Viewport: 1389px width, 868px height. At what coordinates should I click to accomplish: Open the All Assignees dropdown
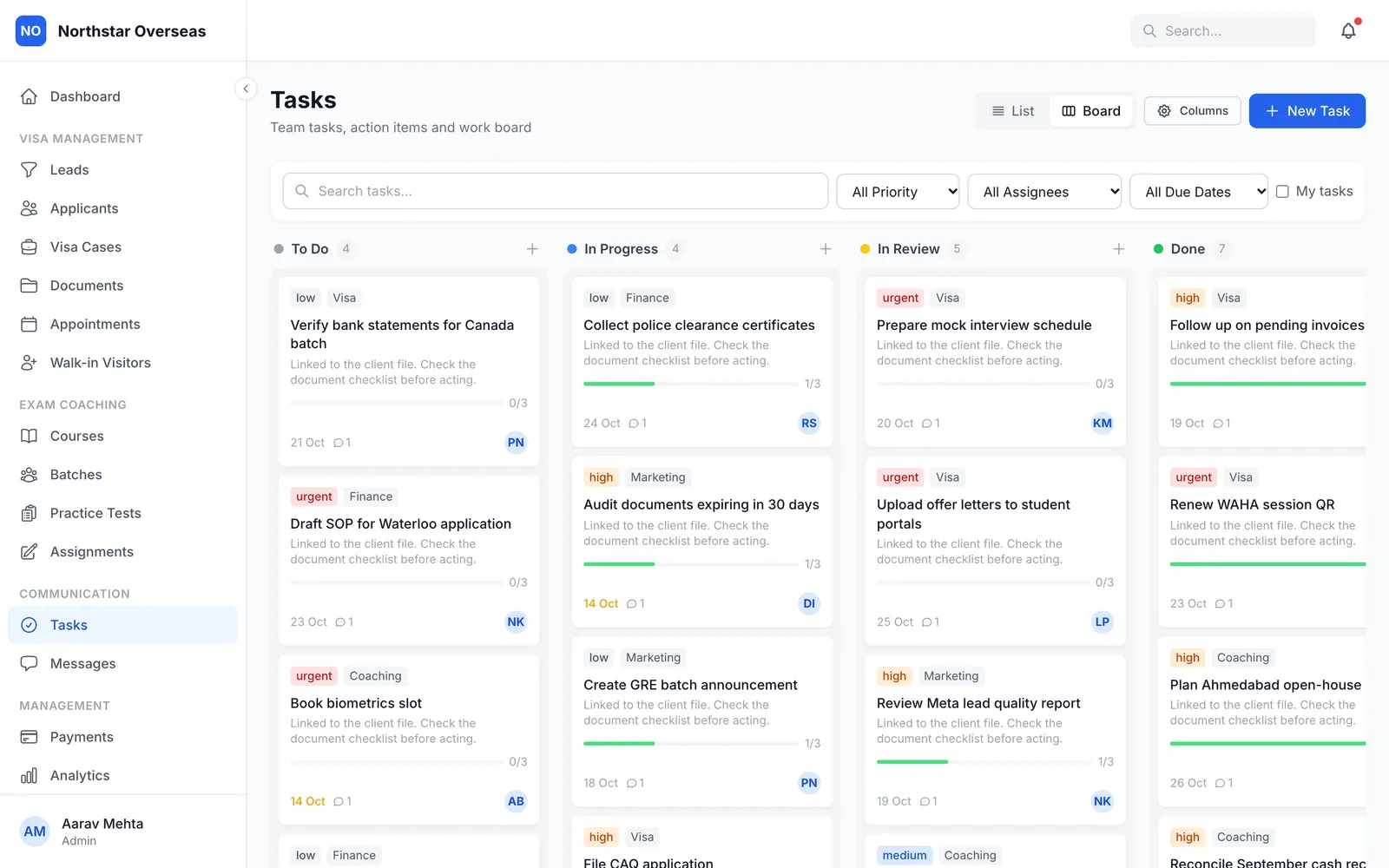click(x=1044, y=192)
